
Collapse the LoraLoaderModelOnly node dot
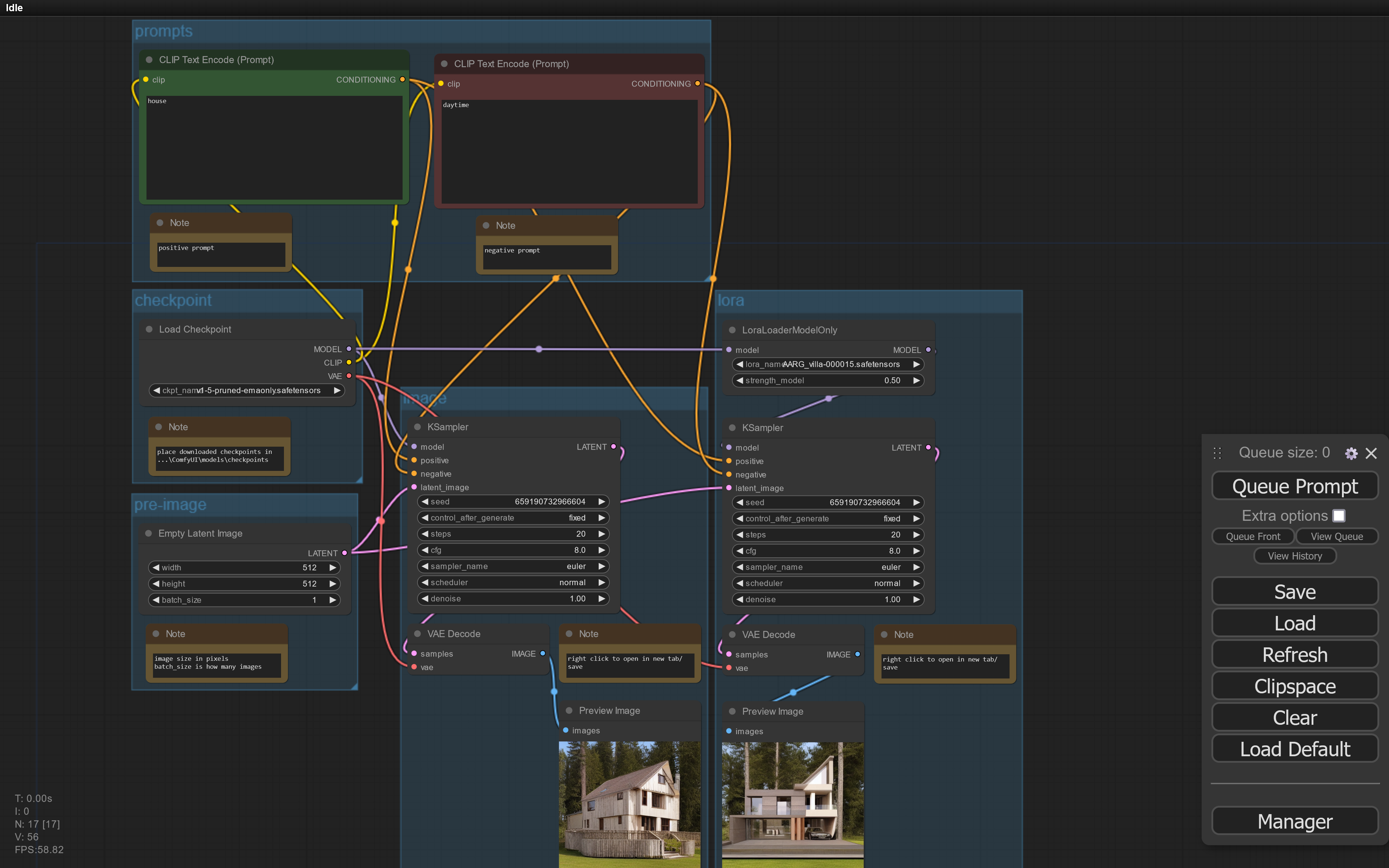pos(732,330)
